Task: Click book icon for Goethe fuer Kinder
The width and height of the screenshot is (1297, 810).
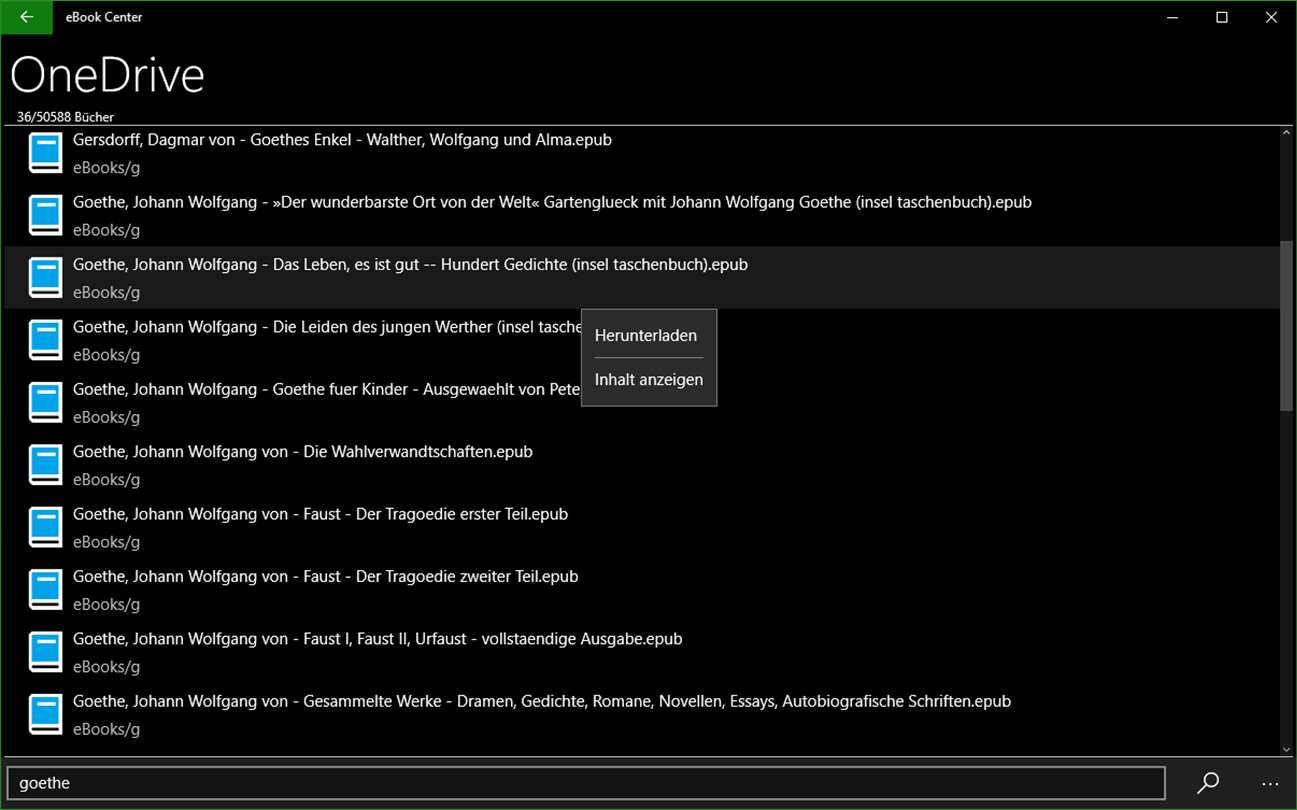Action: coord(45,402)
